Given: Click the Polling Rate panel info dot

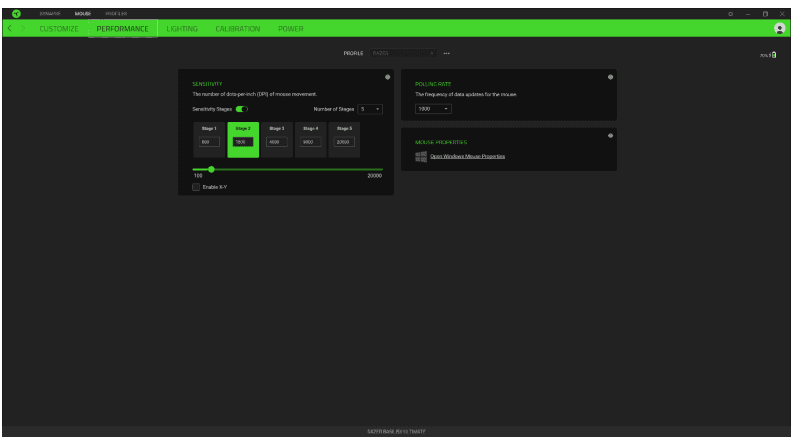Looking at the screenshot, I should (x=610, y=77).
